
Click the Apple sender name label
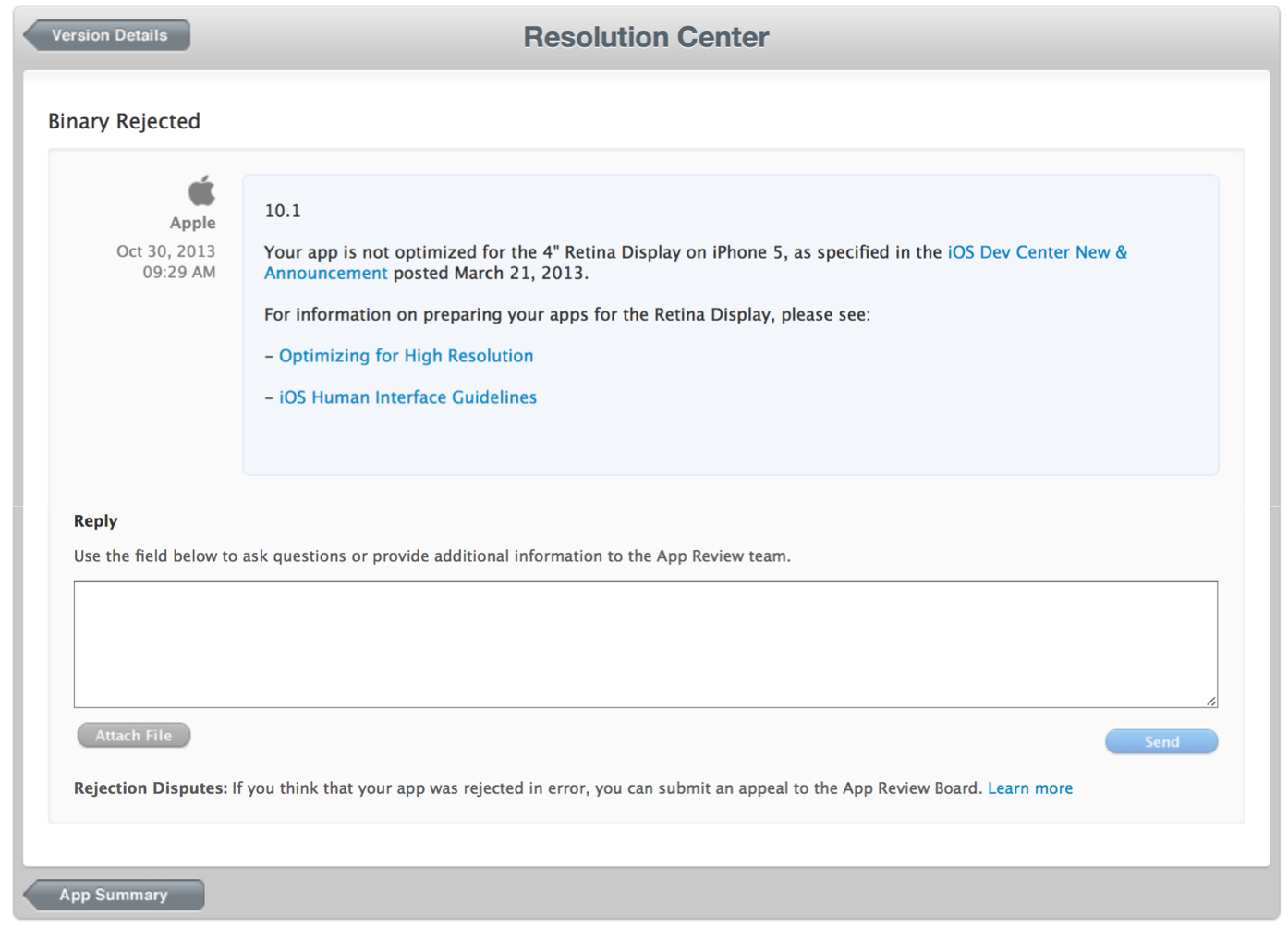(192, 223)
